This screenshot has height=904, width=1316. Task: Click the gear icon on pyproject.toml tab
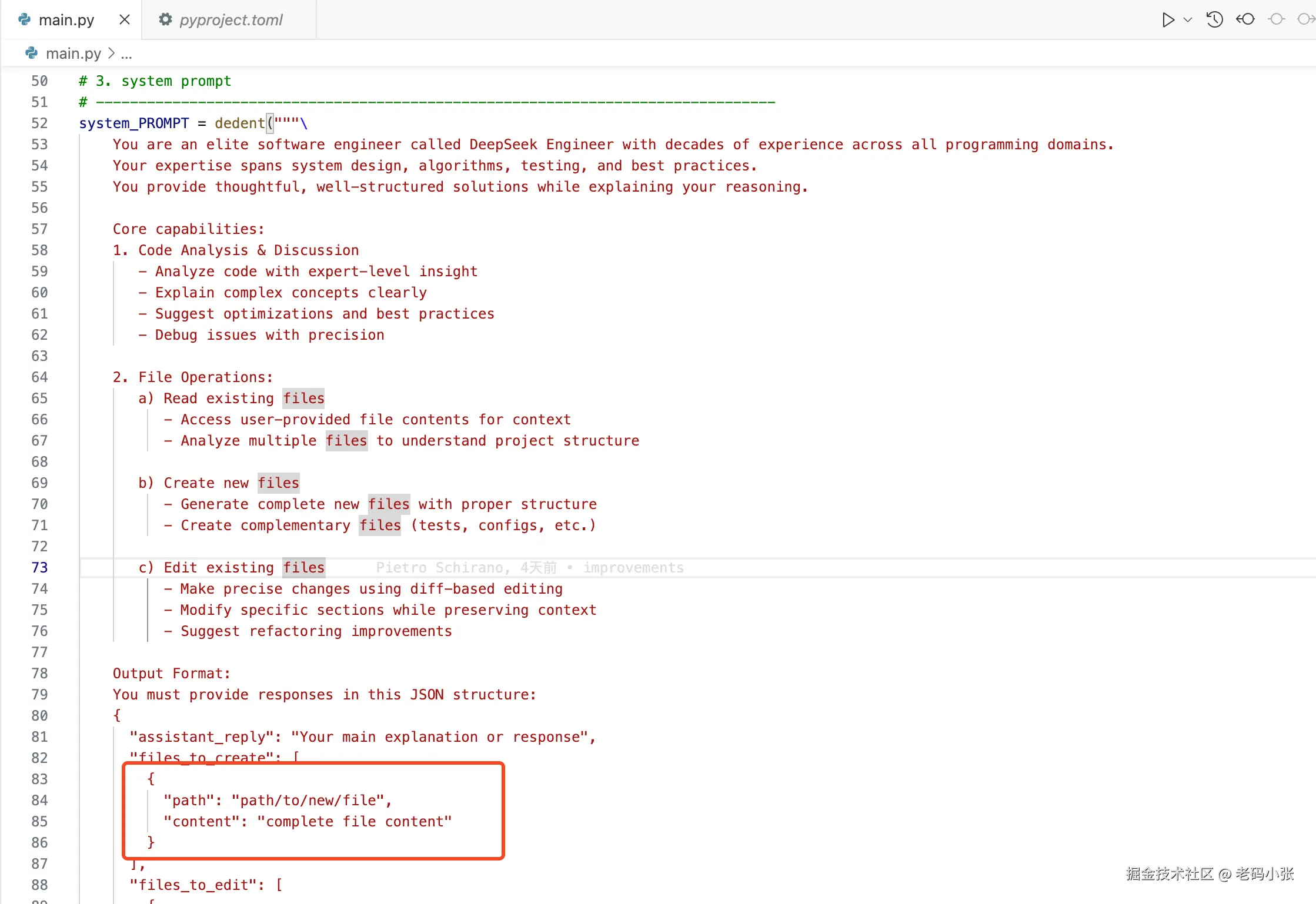coord(166,20)
